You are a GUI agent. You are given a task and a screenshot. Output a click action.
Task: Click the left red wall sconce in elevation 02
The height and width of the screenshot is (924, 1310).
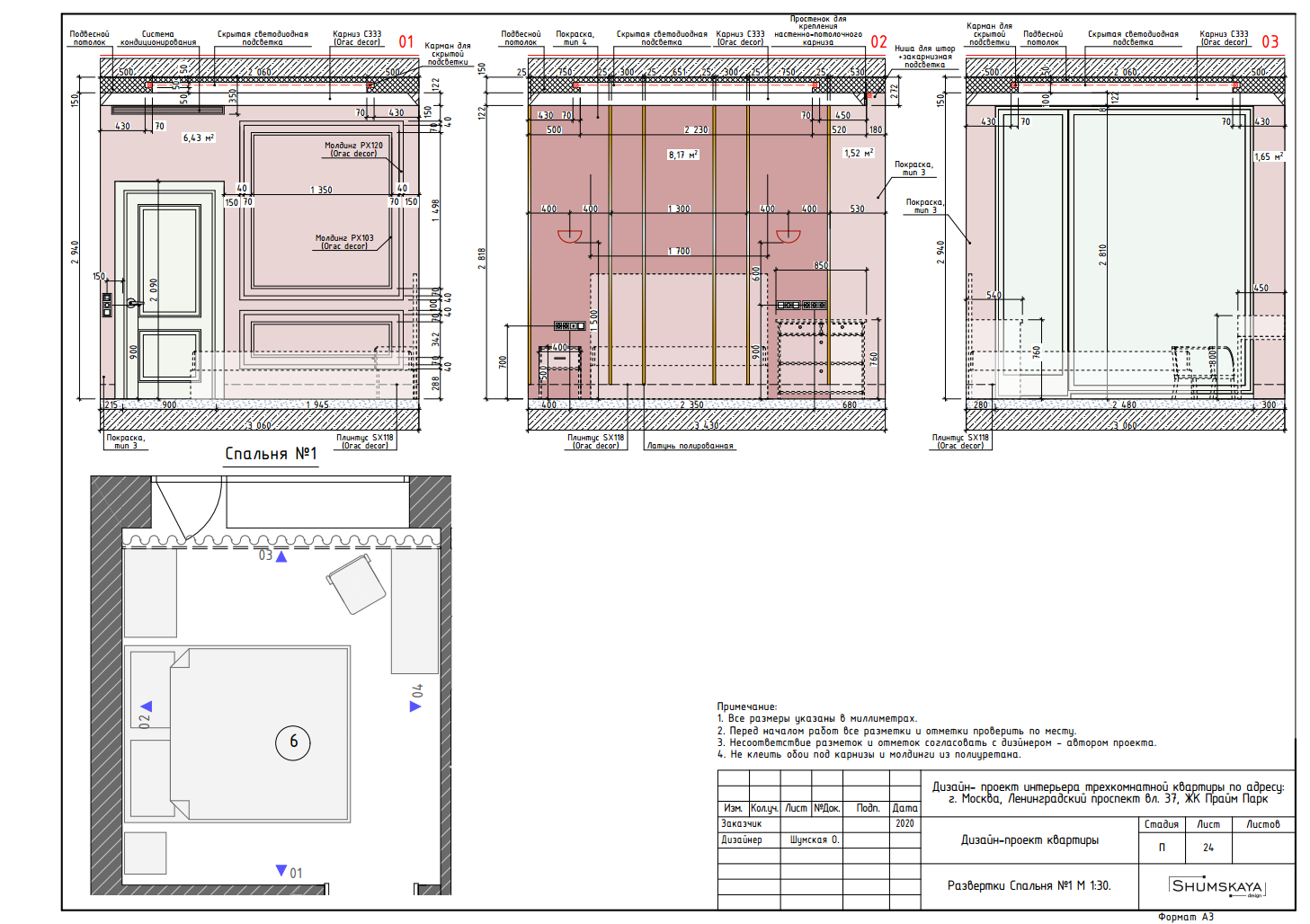[570, 236]
